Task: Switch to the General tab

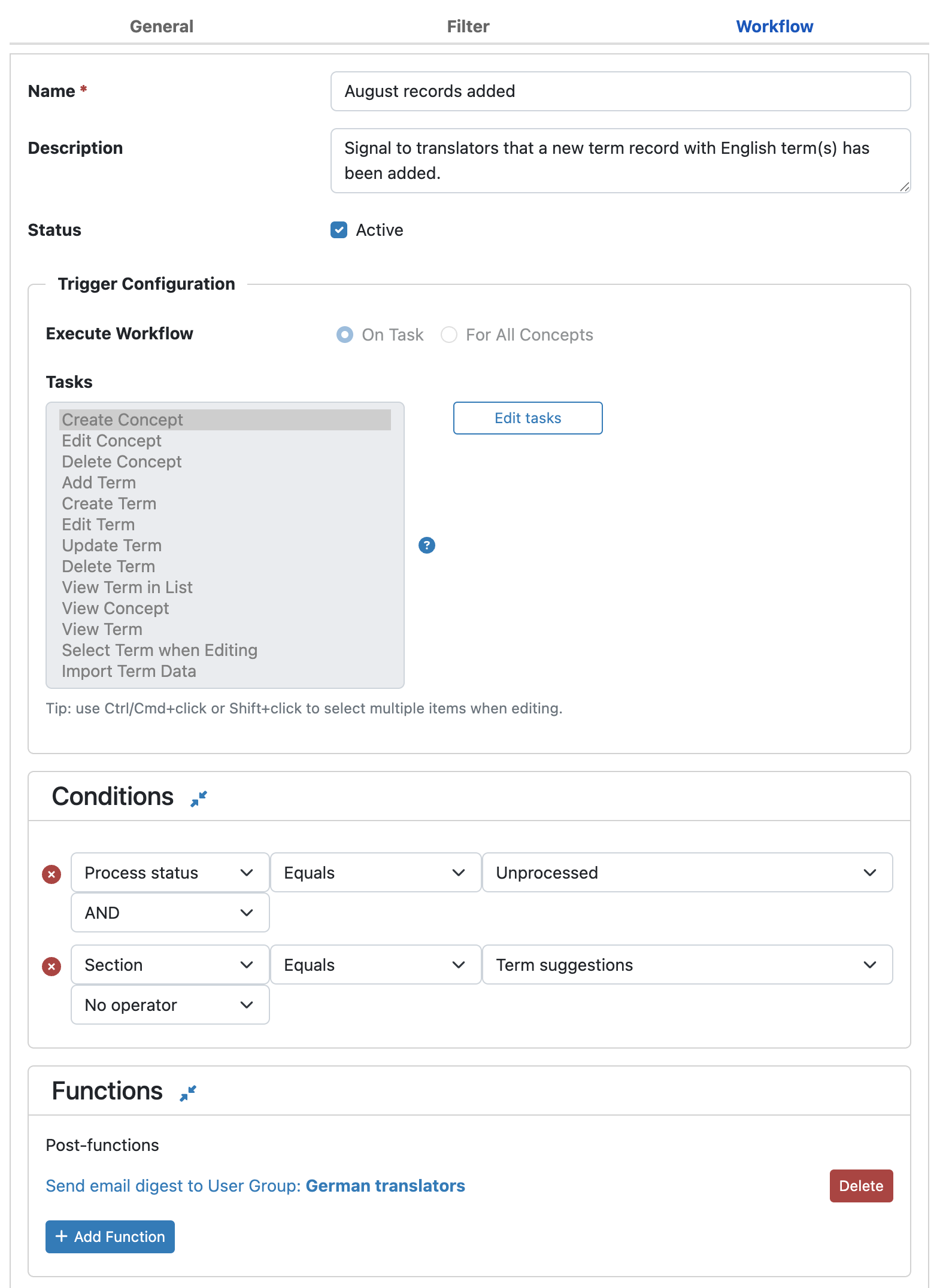Action: point(162,26)
